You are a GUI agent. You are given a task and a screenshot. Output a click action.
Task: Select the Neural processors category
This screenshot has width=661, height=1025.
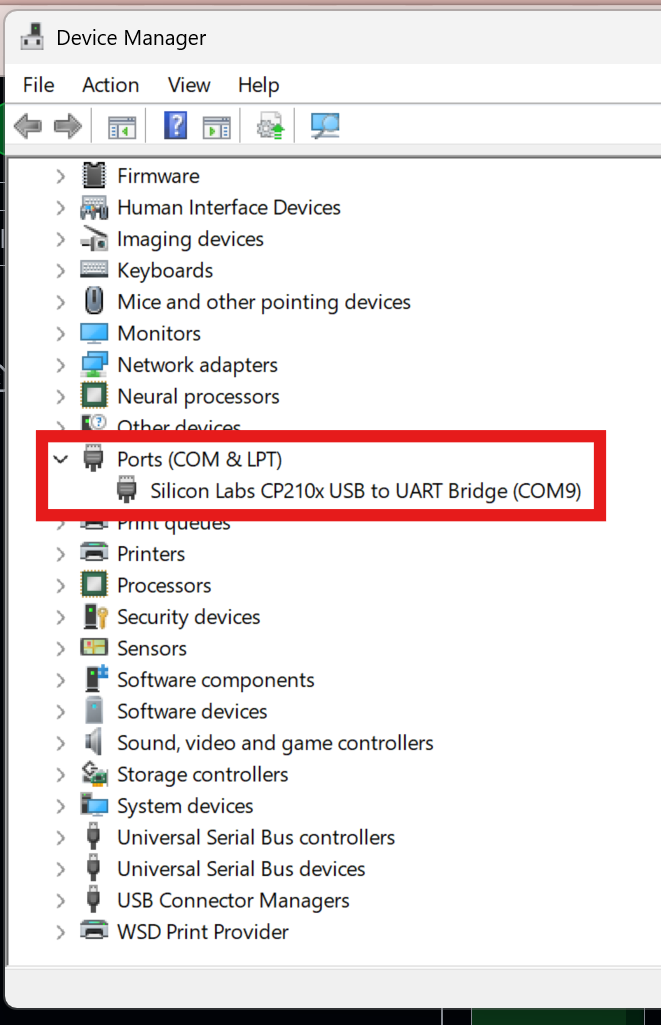point(198,396)
